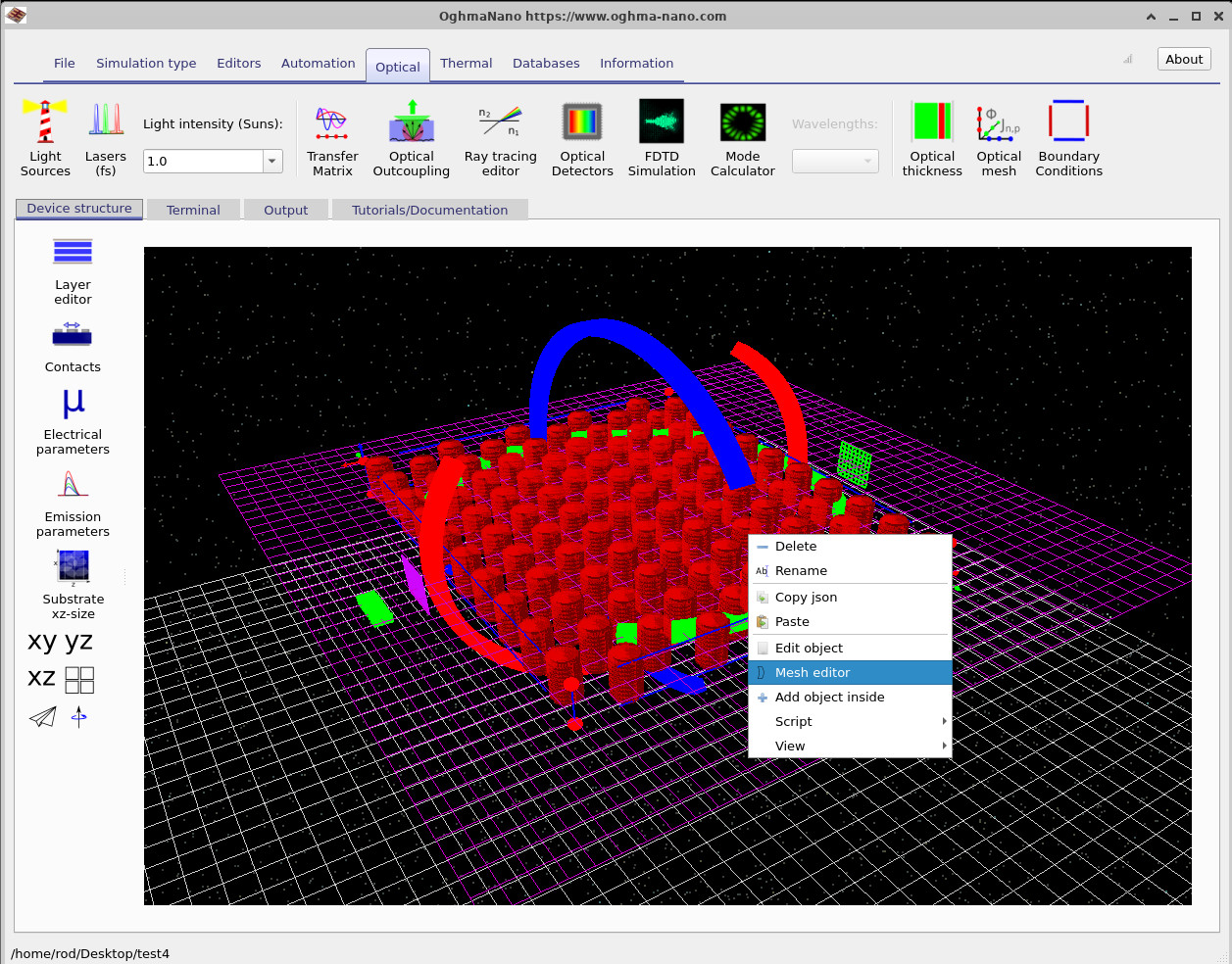Show the four-pane split view
The width and height of the screenshot is (1232, 964).
coord(79,680)
